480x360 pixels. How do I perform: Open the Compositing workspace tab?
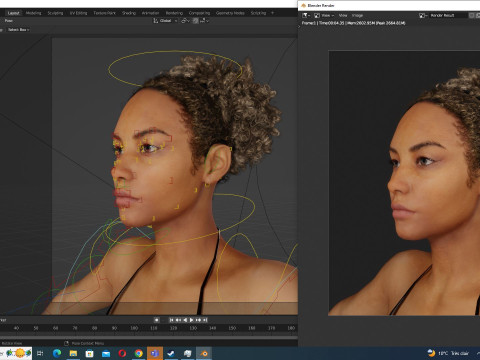(199, 13)
